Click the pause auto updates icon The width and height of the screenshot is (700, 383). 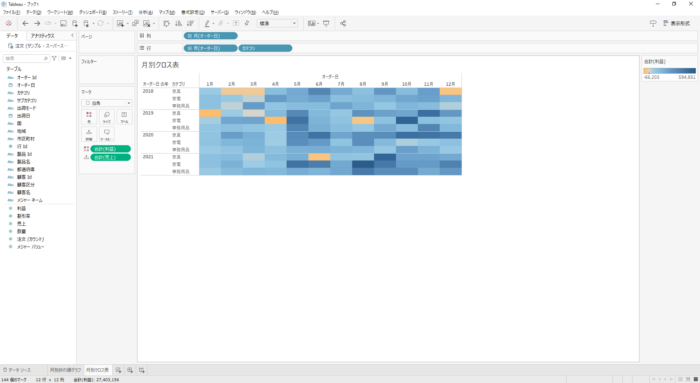tap(87, 23)
